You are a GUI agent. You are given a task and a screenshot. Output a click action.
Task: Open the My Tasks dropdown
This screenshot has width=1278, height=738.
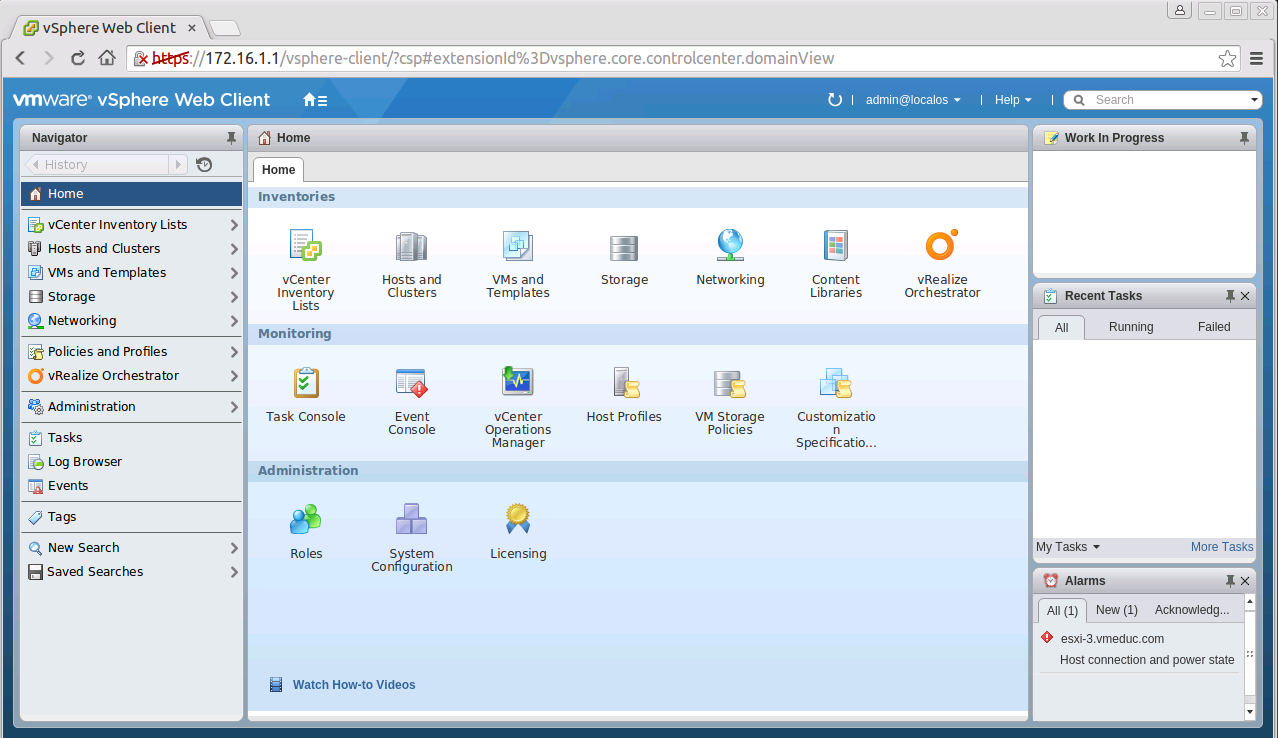(1068, 547)
